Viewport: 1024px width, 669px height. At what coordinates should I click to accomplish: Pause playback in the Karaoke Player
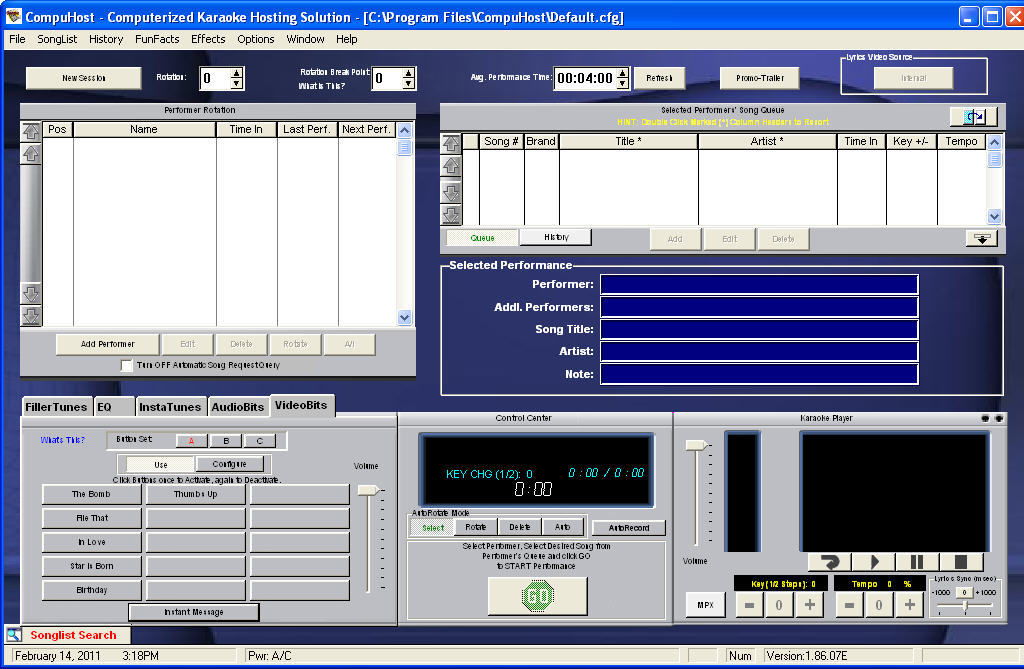point(917,562)
